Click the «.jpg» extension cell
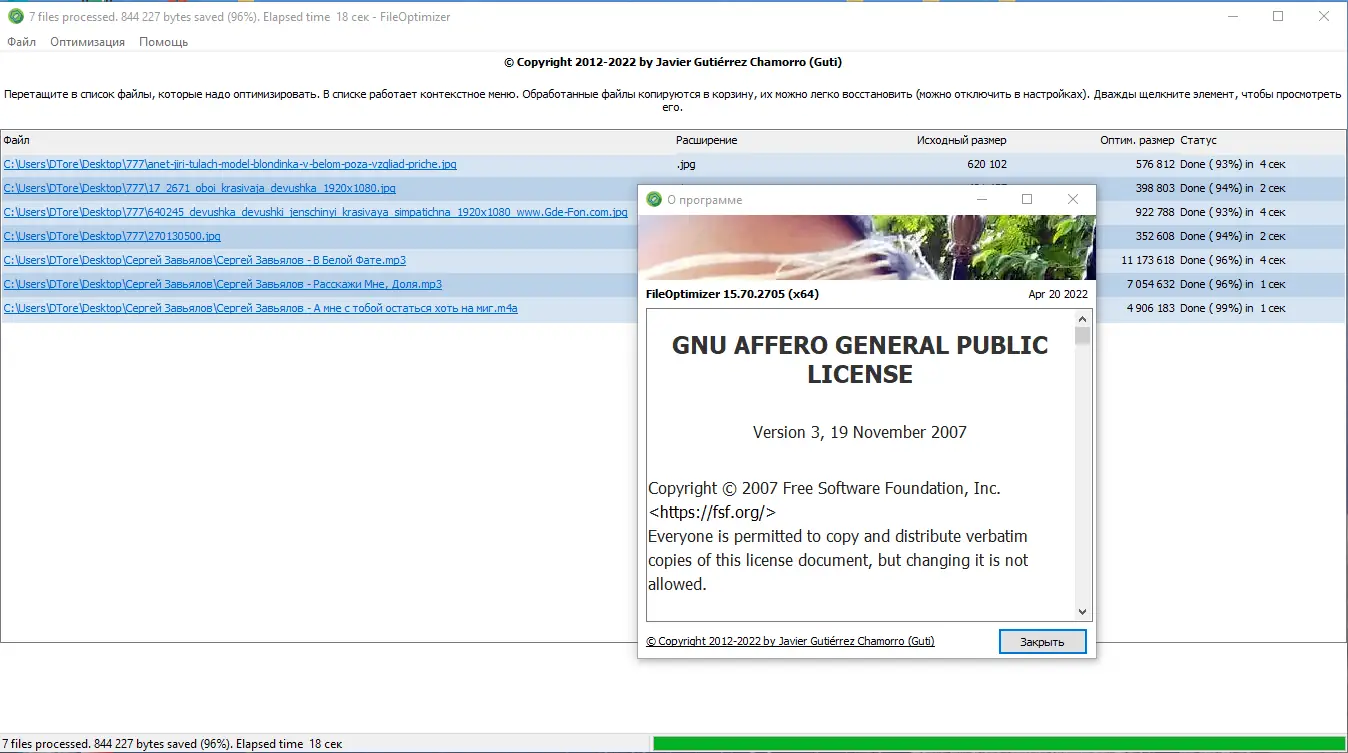The image size is (1348, 753). click(686, 164)
